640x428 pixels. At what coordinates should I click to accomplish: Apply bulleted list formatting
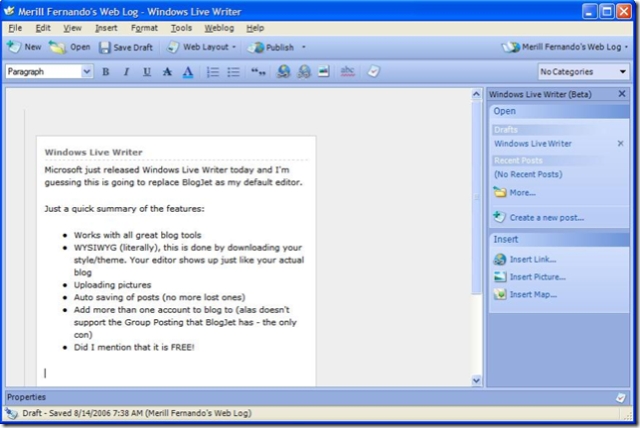pyautogui.click(x=233, y=72)
